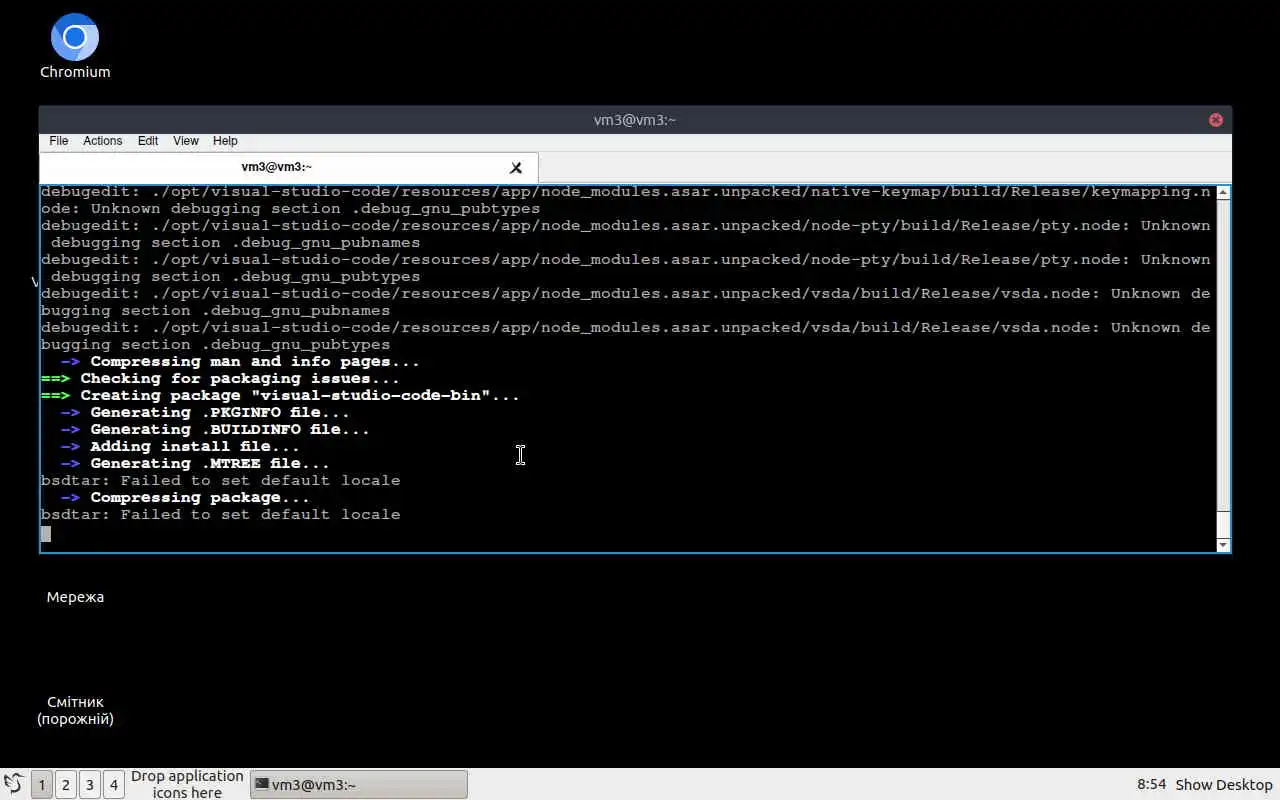The height and width of the screenshot is (800, 1280).
Task: Open the Actions menu
Action: tap(102, 141)
